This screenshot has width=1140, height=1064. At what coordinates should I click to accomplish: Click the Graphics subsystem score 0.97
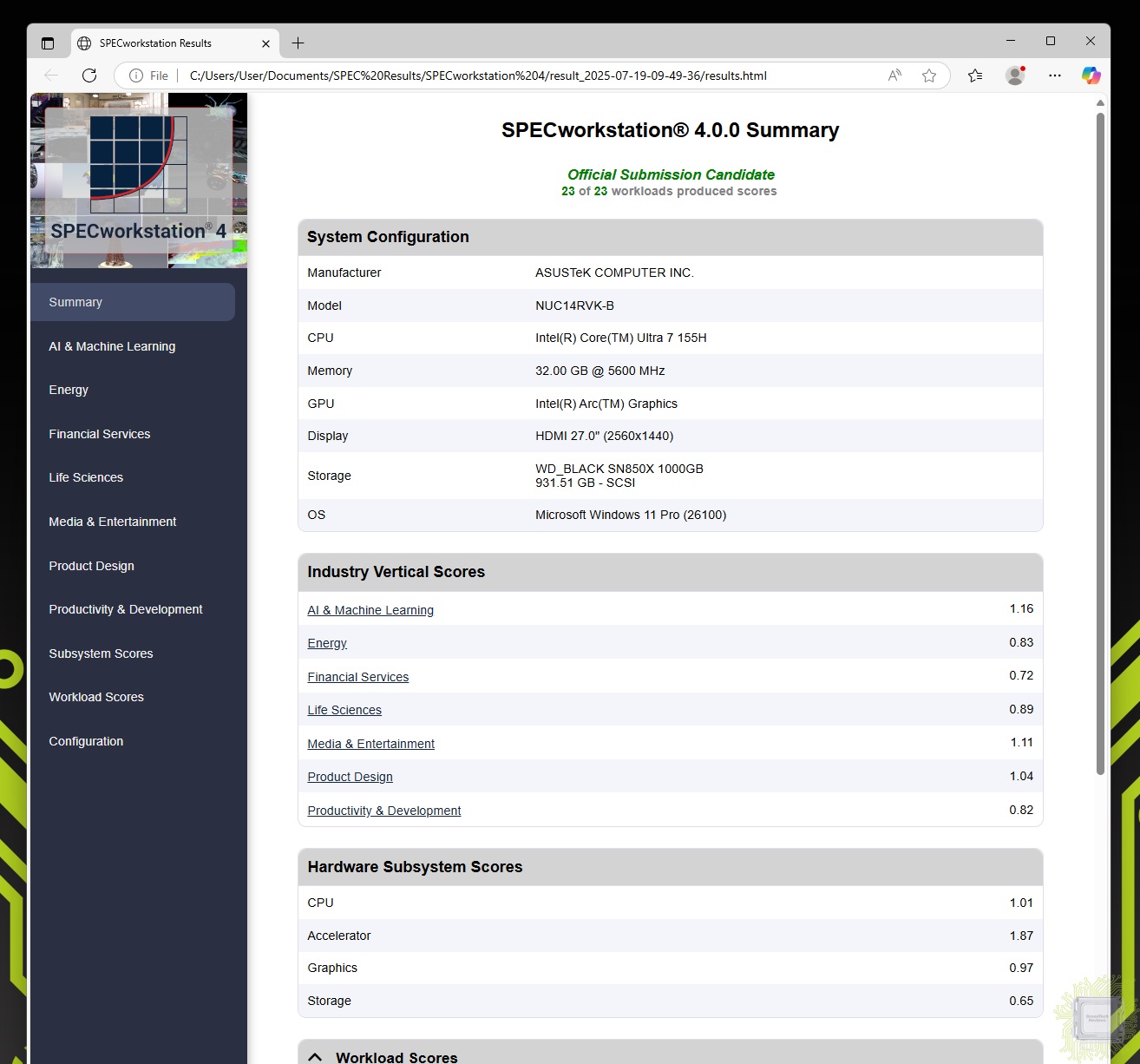1021,968
